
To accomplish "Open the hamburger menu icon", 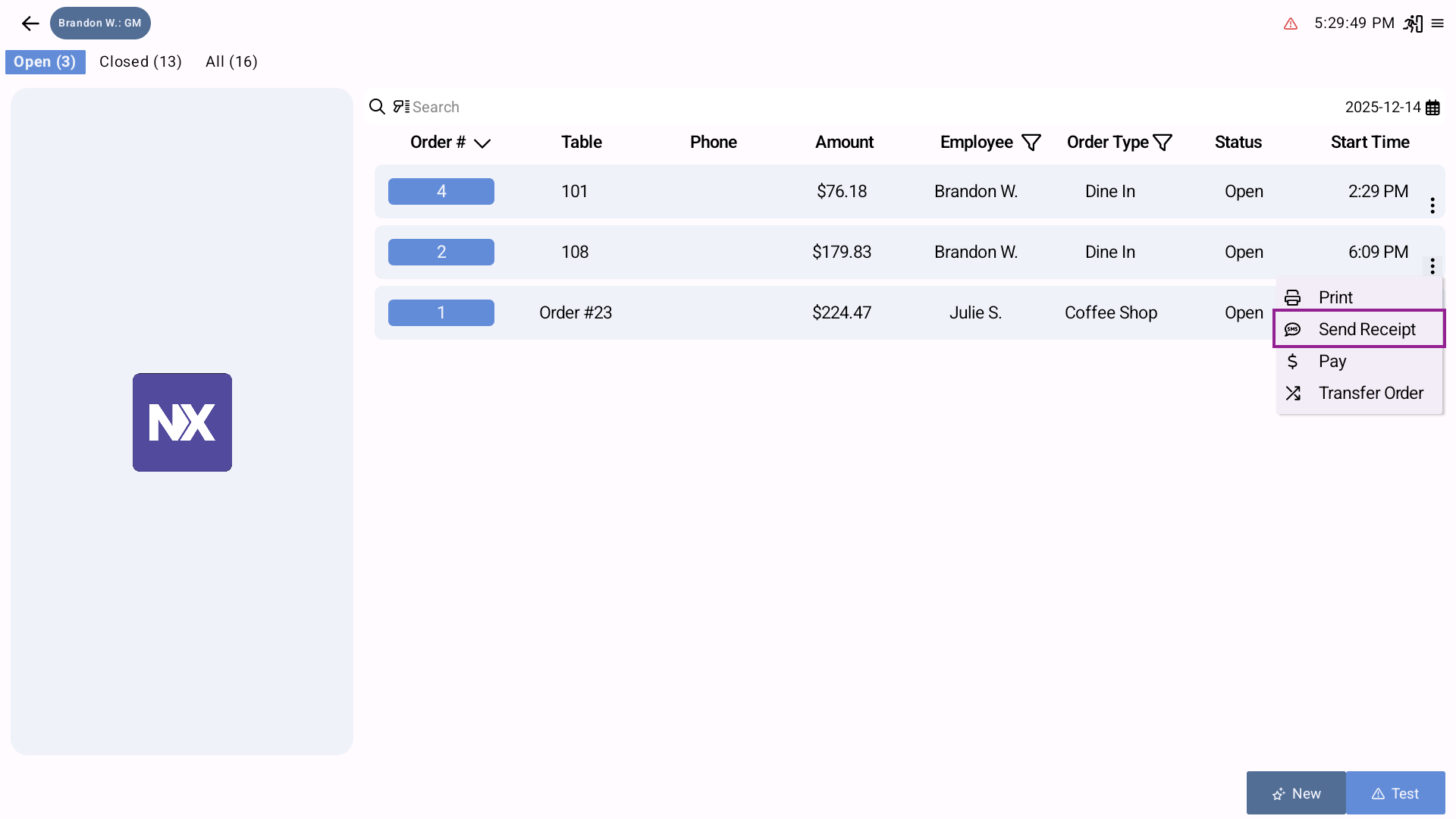I will 1438,24.
